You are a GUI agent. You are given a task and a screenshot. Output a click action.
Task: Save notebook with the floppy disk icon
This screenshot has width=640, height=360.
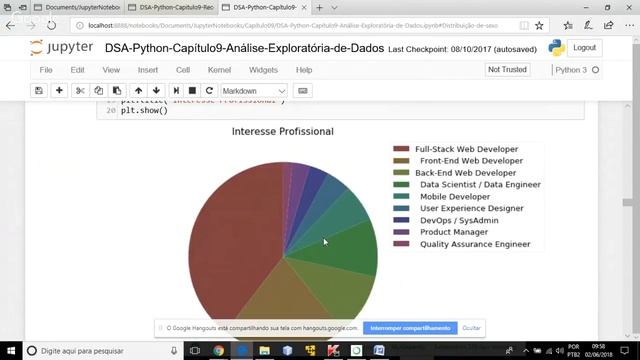click(x=39, y=91)
